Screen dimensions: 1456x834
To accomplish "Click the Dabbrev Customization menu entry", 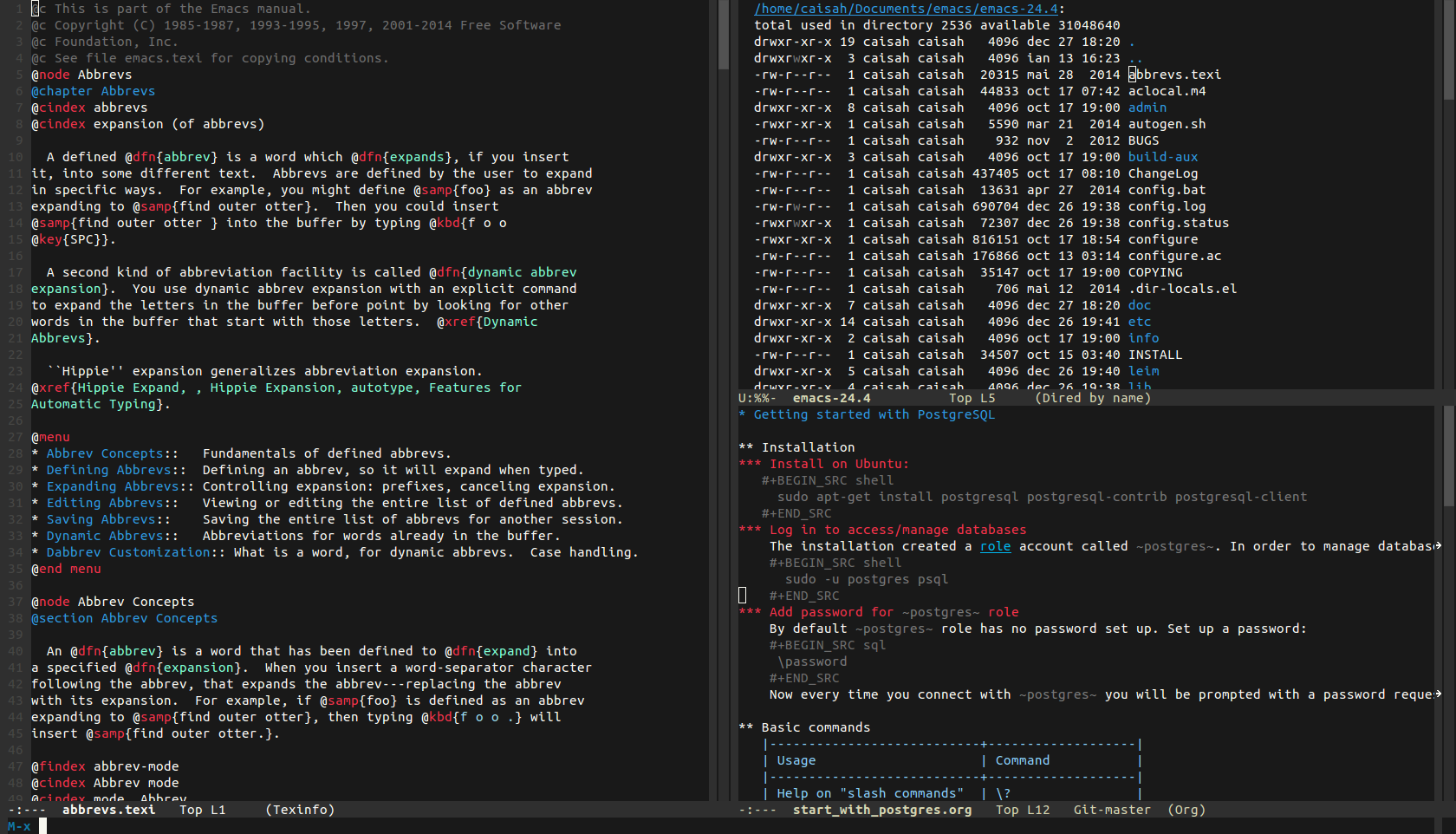I will [x=128, y=552].
